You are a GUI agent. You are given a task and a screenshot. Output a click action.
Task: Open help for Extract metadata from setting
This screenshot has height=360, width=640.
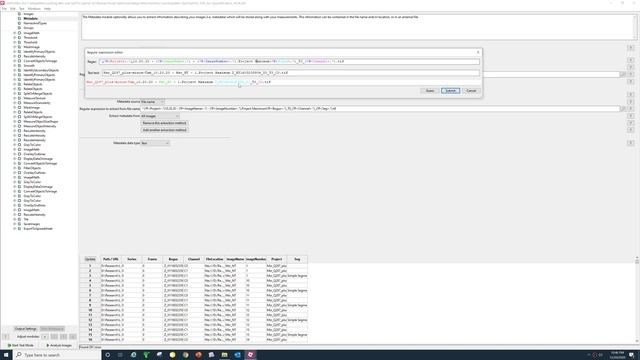coord(631,116)
